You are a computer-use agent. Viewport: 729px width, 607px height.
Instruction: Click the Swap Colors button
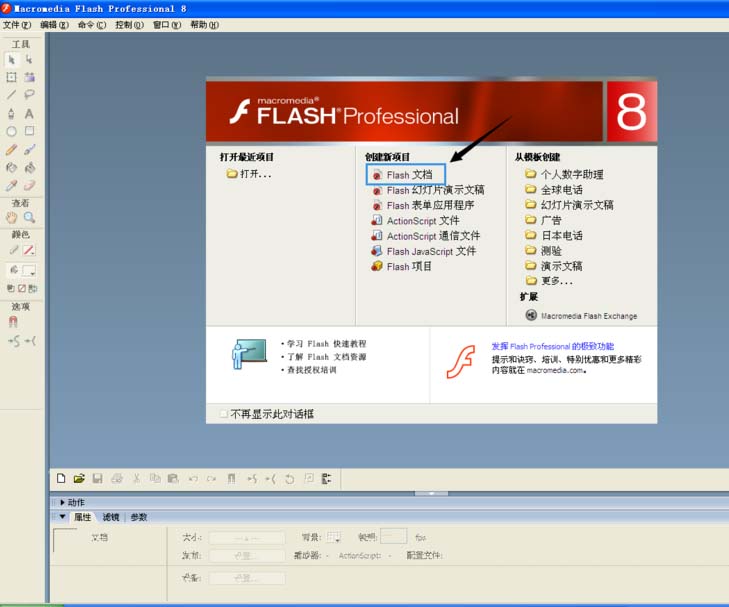32,288
